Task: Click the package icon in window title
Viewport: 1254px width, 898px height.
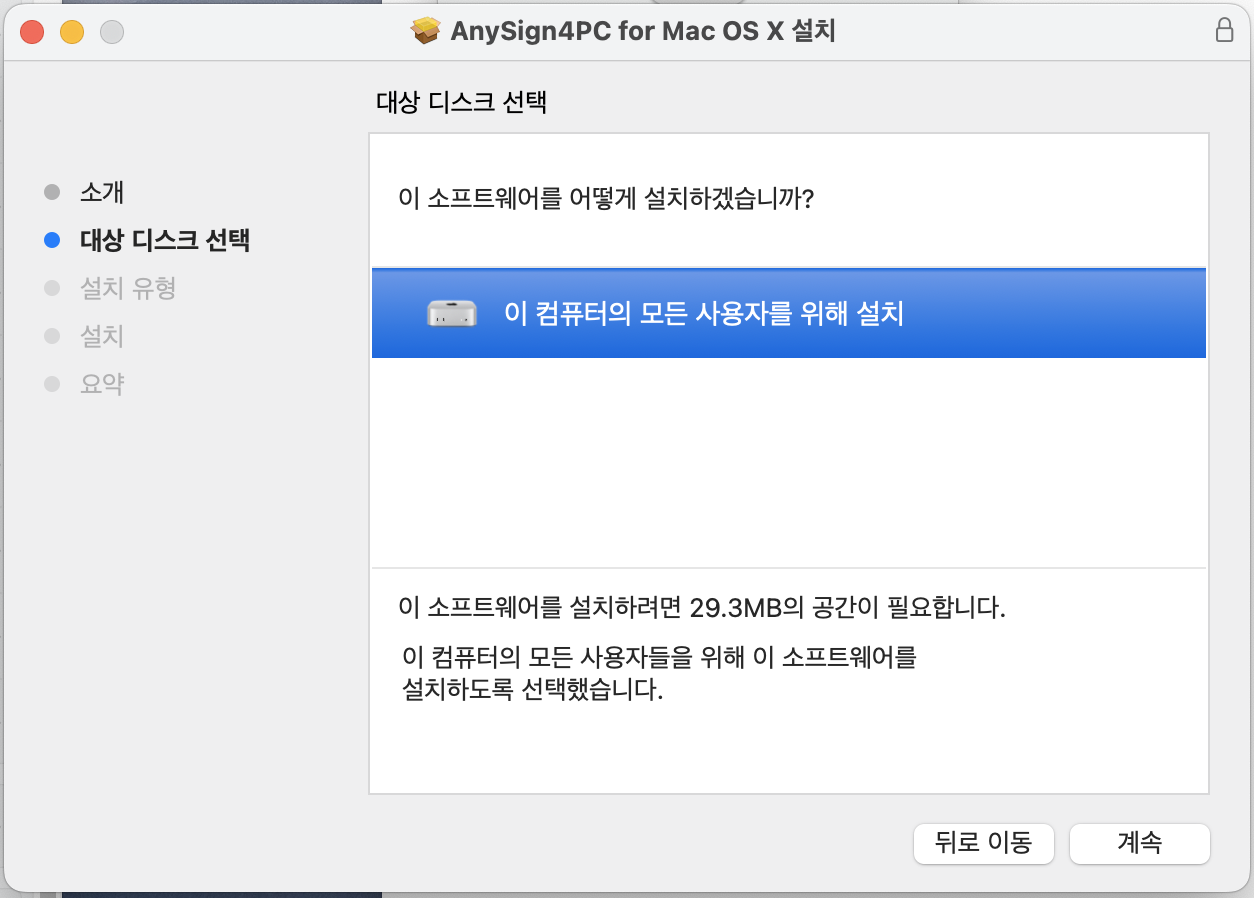Action: click(426, 31)
